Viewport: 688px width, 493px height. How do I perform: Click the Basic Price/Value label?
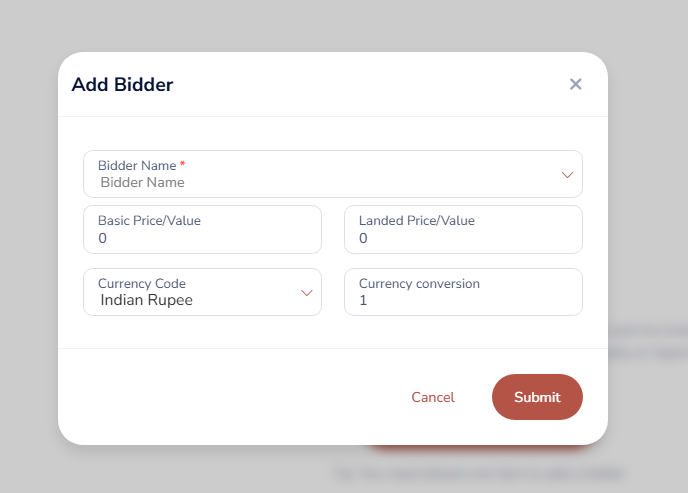coord(149,220)
